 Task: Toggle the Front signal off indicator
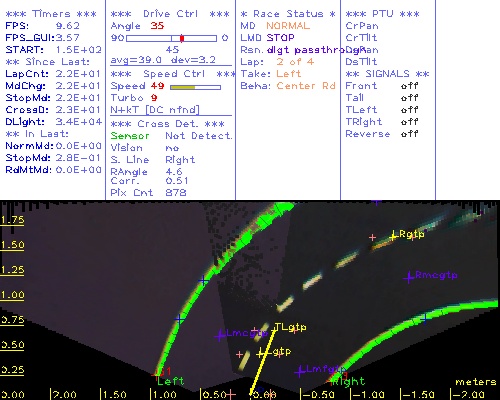click(410, 86)
